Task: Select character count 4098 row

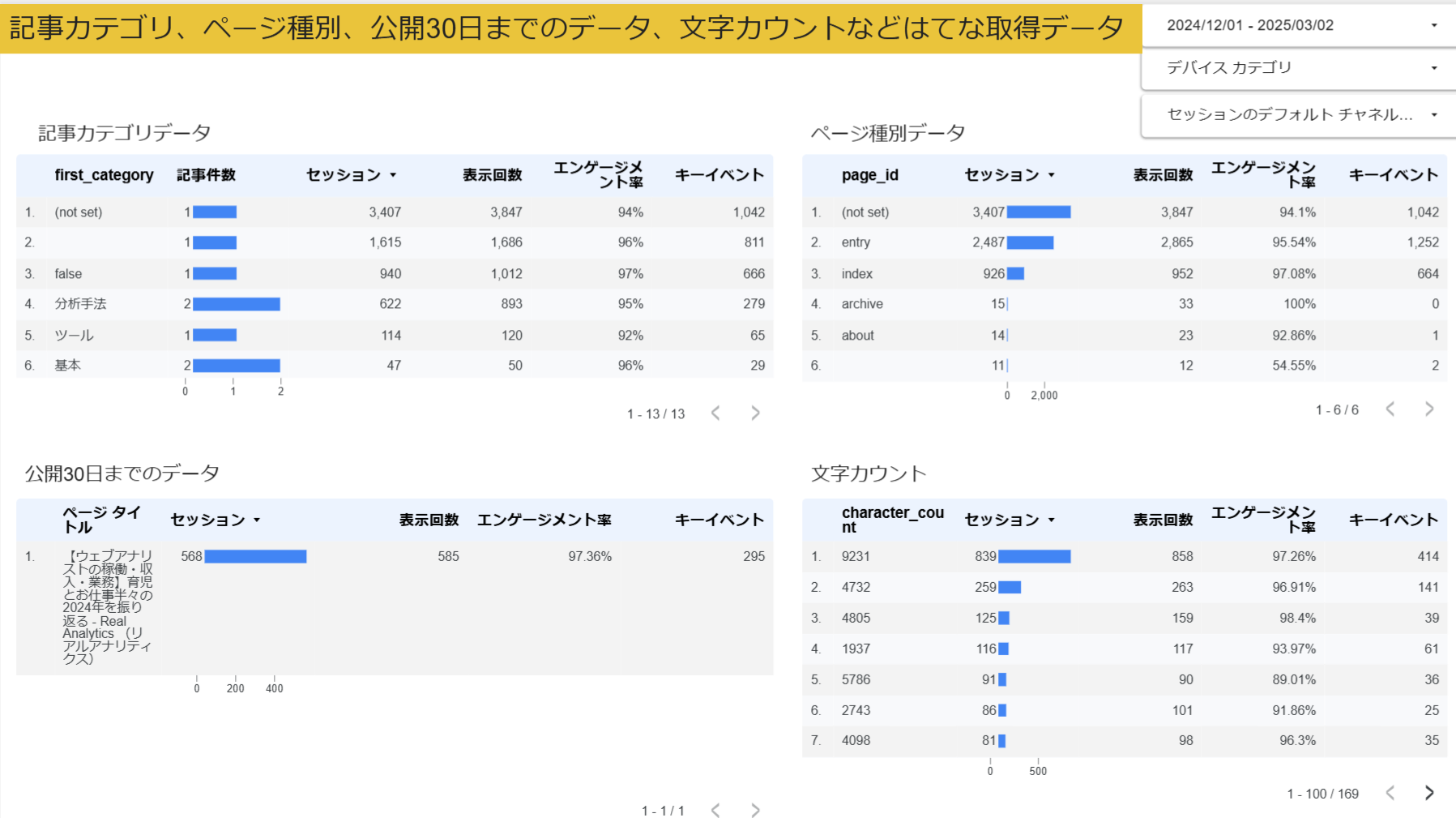Action: 1125,740
